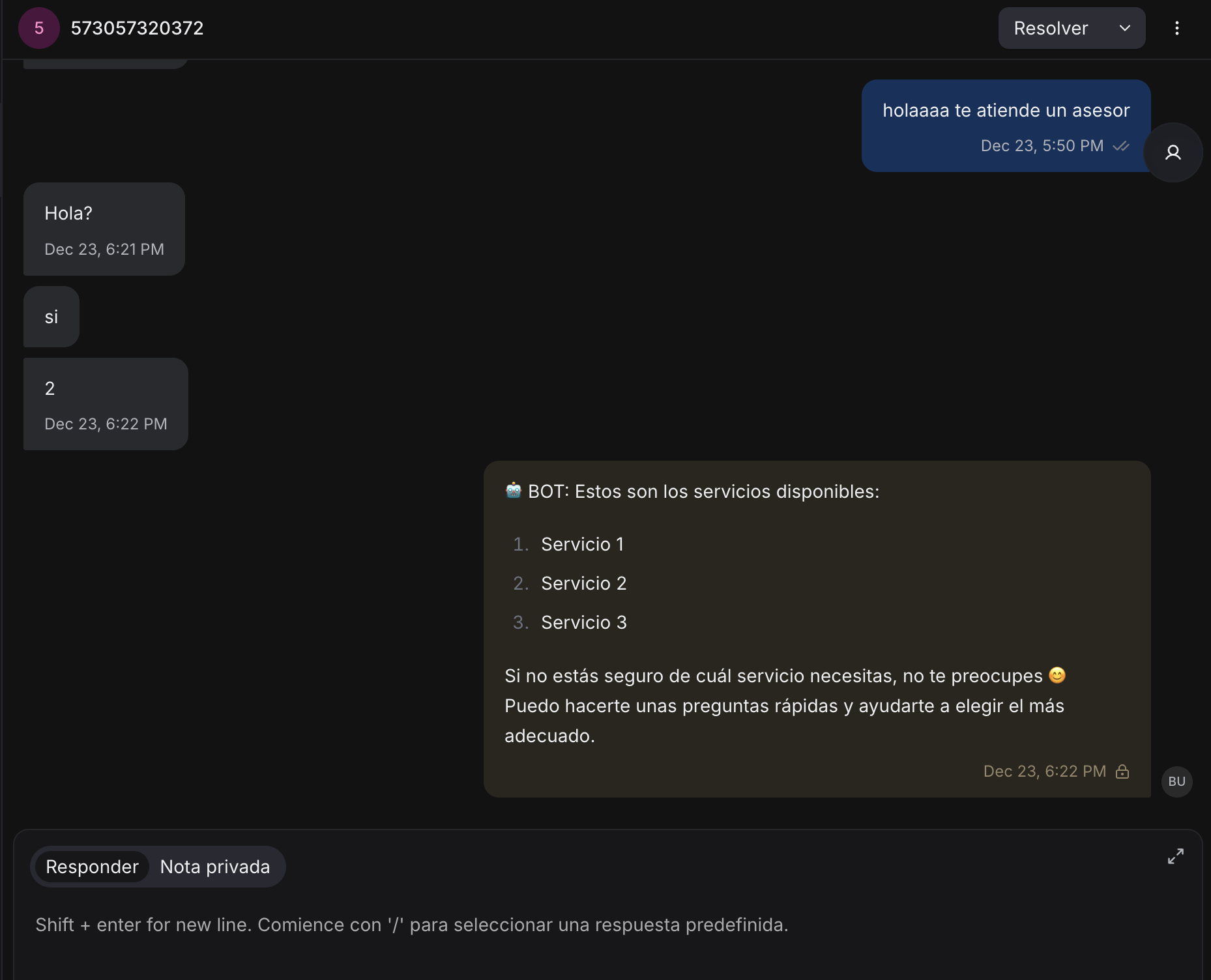Screen dimensions: 1211x980
Task: Click the BU bot avatar badge
Action: 1176,781
